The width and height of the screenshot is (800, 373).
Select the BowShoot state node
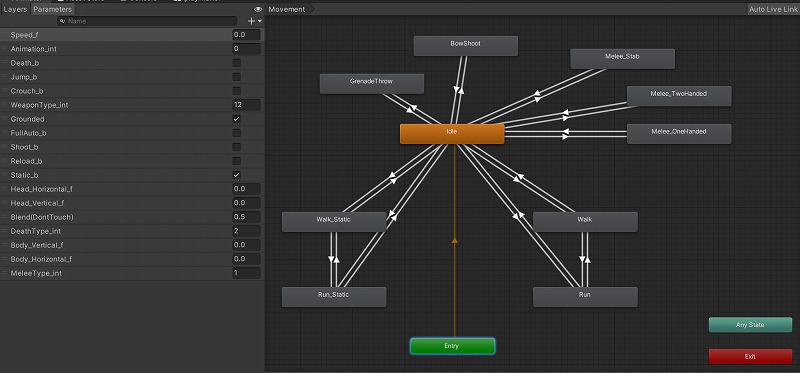(465, 46)
